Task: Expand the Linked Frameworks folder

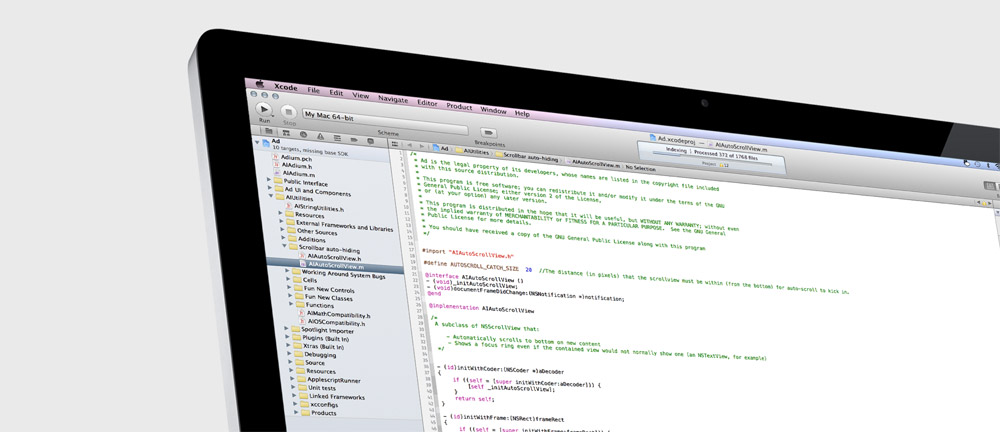Action: pos(295,395)
